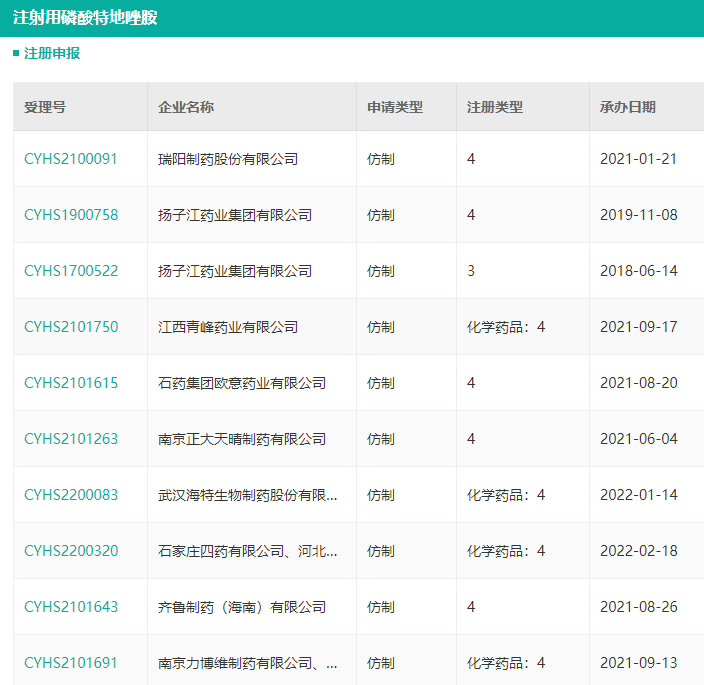Select company cell 江西青峰药业有限公司
This screenshot has width=704, height=685.
tap(228, 327)
